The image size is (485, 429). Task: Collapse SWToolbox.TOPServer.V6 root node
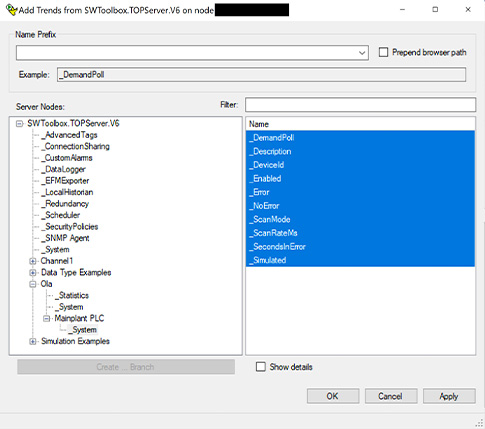point(20,124)
